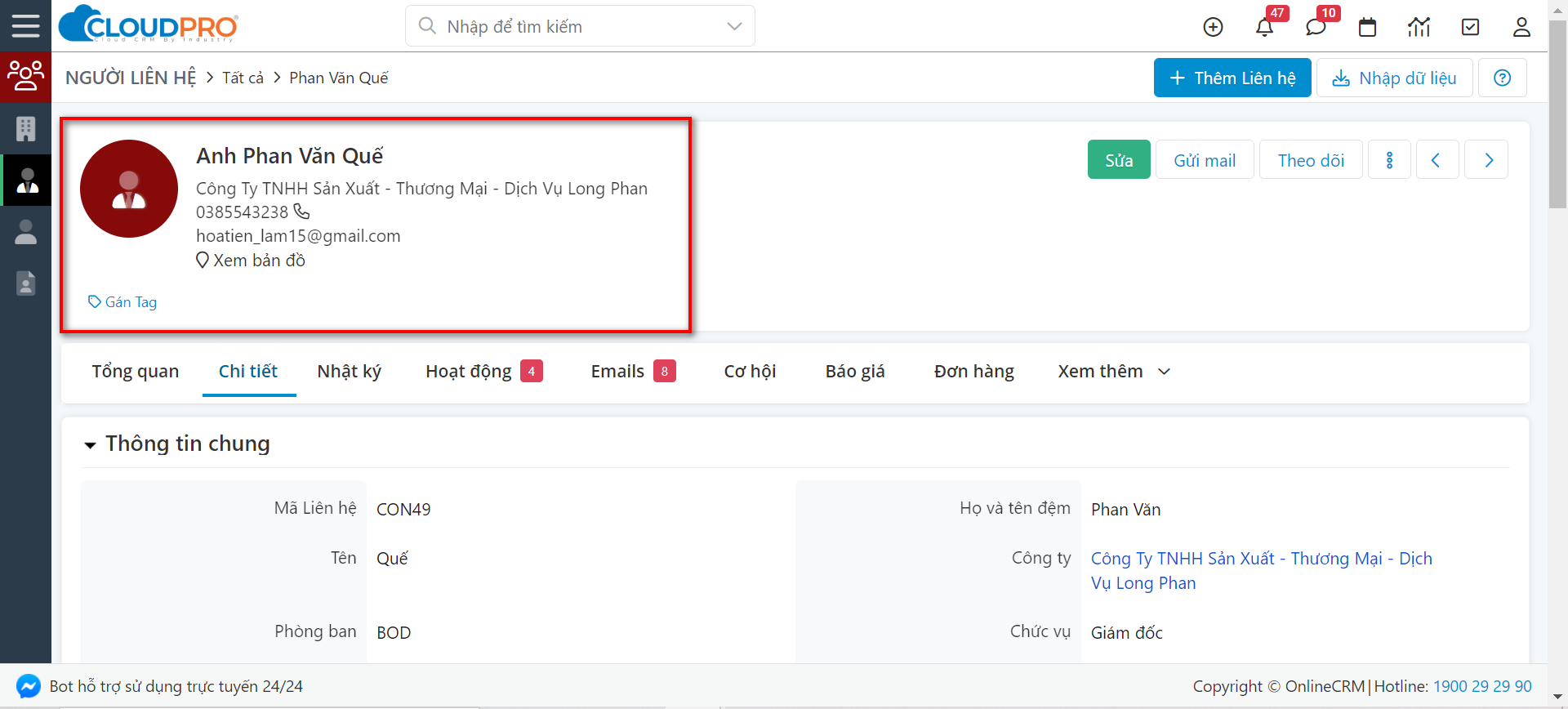This screenshot has height=709, width=1568.
Task: Collapse the Thông tin chung section
Action: point(90,445)
